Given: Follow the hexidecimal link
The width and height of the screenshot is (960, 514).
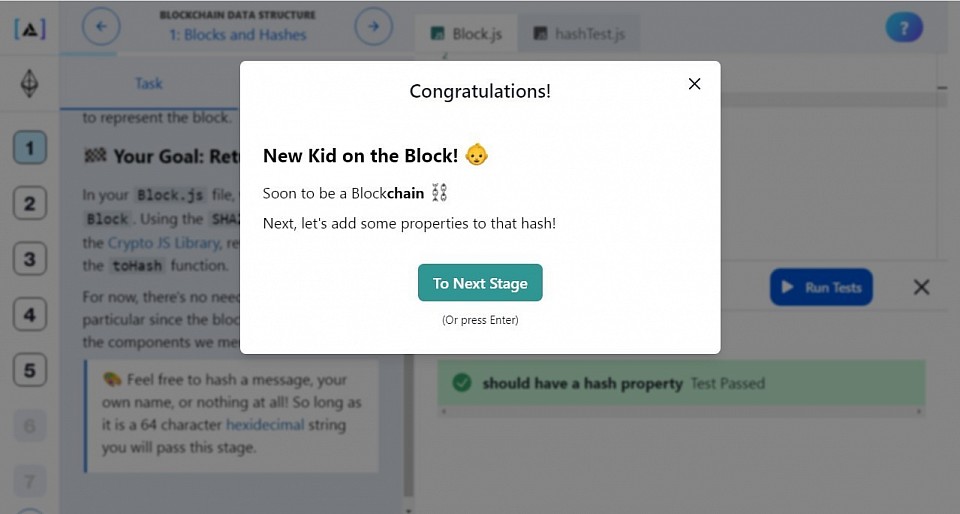Looking at the screenshot, I should point(264,425).
